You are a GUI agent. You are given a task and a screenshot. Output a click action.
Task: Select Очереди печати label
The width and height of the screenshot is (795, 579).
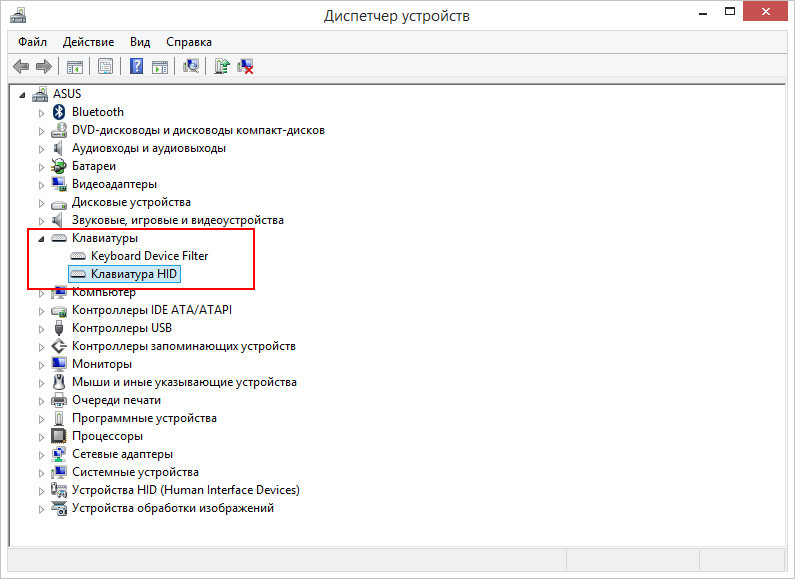[x=116, y=400]
